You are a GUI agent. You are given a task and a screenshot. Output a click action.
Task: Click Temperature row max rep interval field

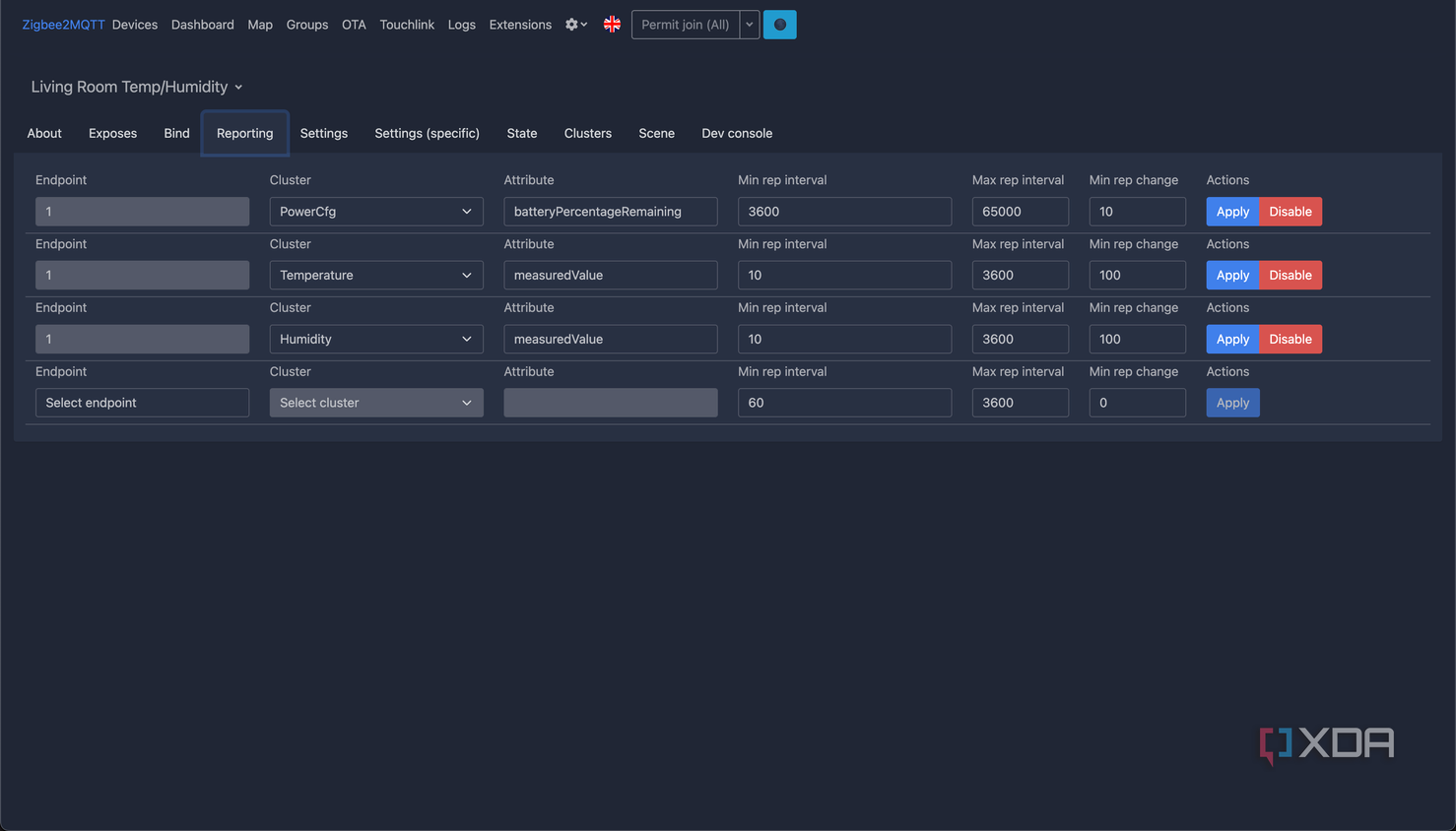coord(1021,276)
